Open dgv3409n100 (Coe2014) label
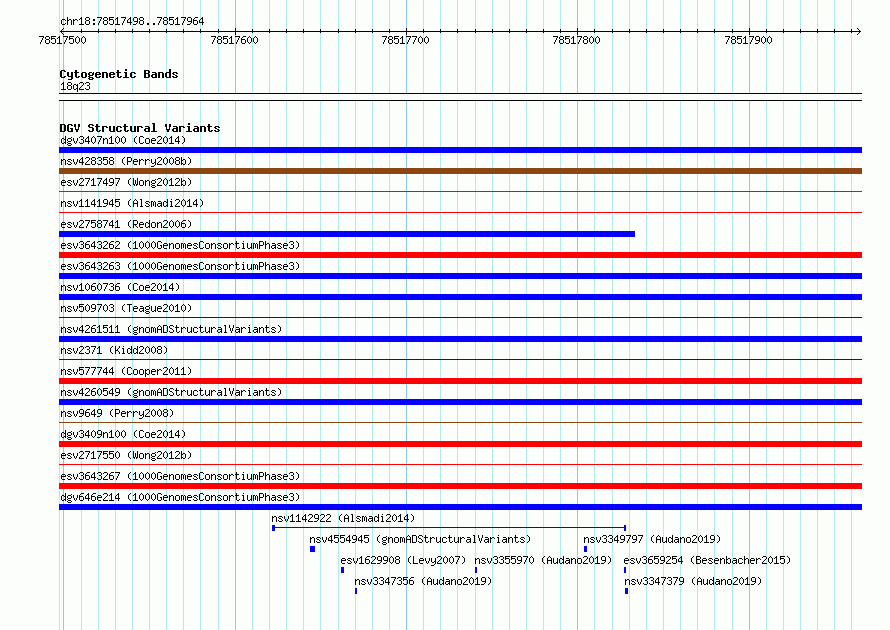The image size is (890, 630). coord(123,434)
